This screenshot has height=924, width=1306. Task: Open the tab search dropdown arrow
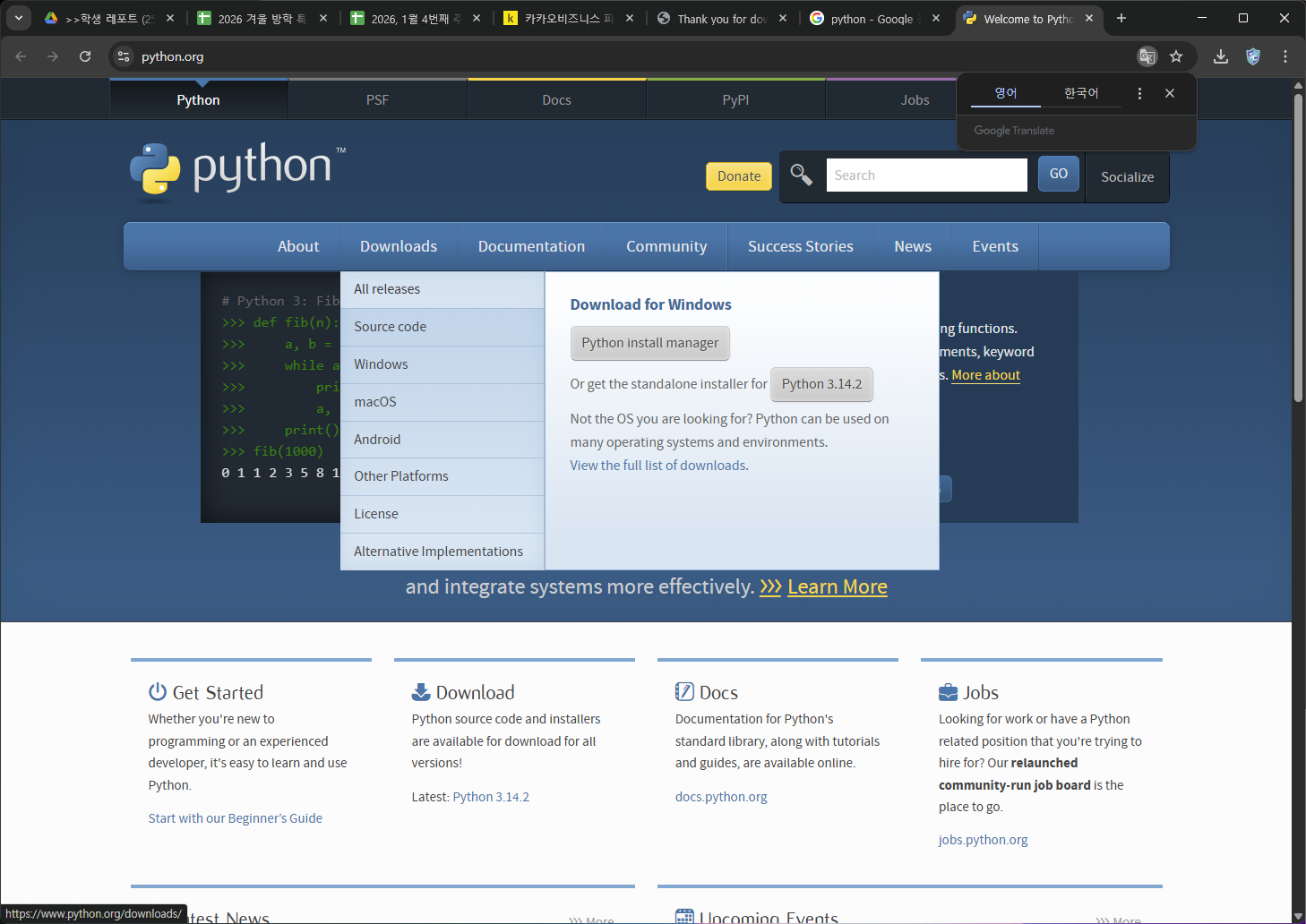click(x=19, y=18)
